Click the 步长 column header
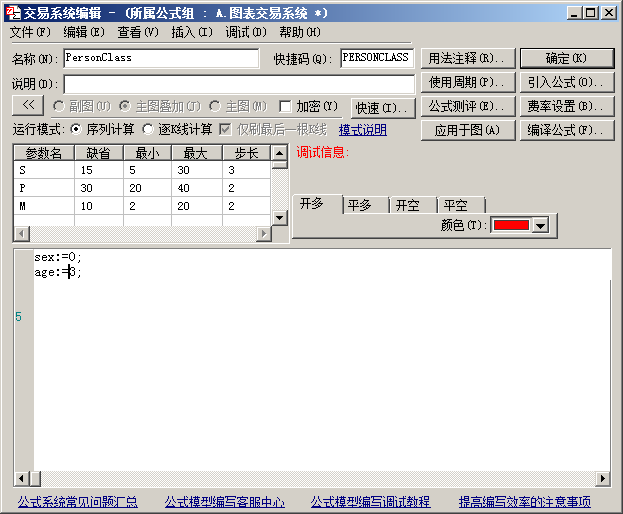Screen dimensions: 623x514 tap(247, 153)
